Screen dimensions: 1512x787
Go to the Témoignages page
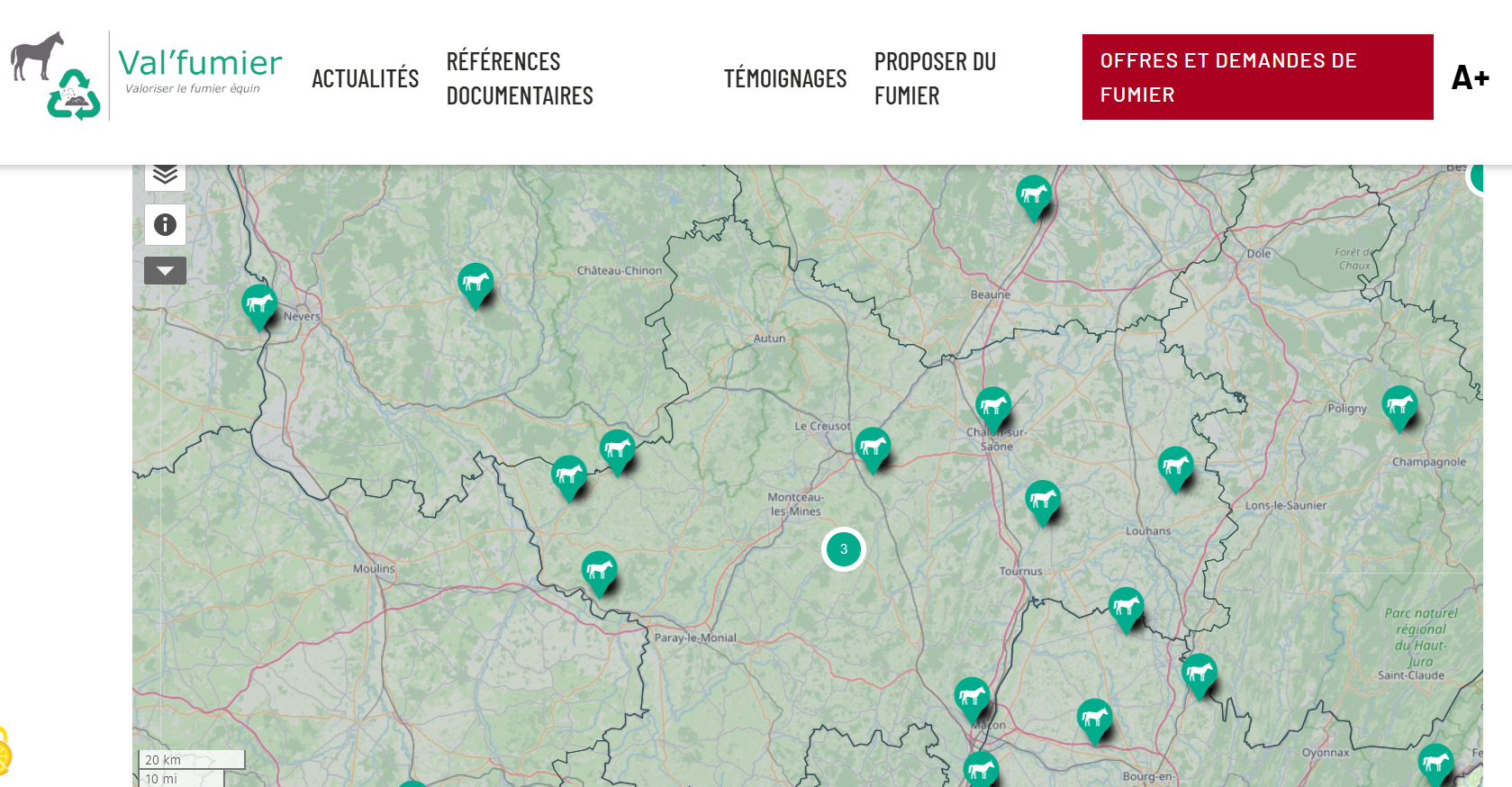click(x=784, y=78)
